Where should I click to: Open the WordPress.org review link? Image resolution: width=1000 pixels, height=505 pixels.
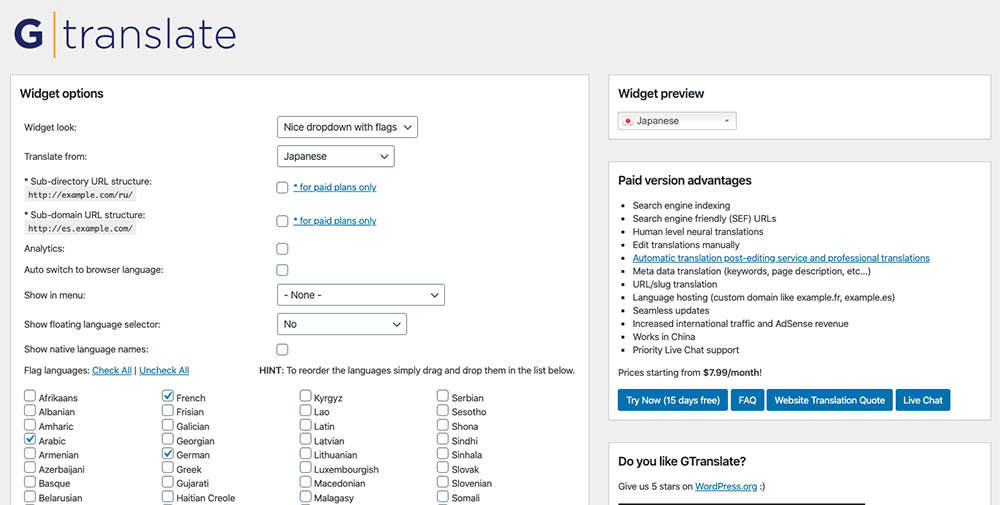[728, 488]
